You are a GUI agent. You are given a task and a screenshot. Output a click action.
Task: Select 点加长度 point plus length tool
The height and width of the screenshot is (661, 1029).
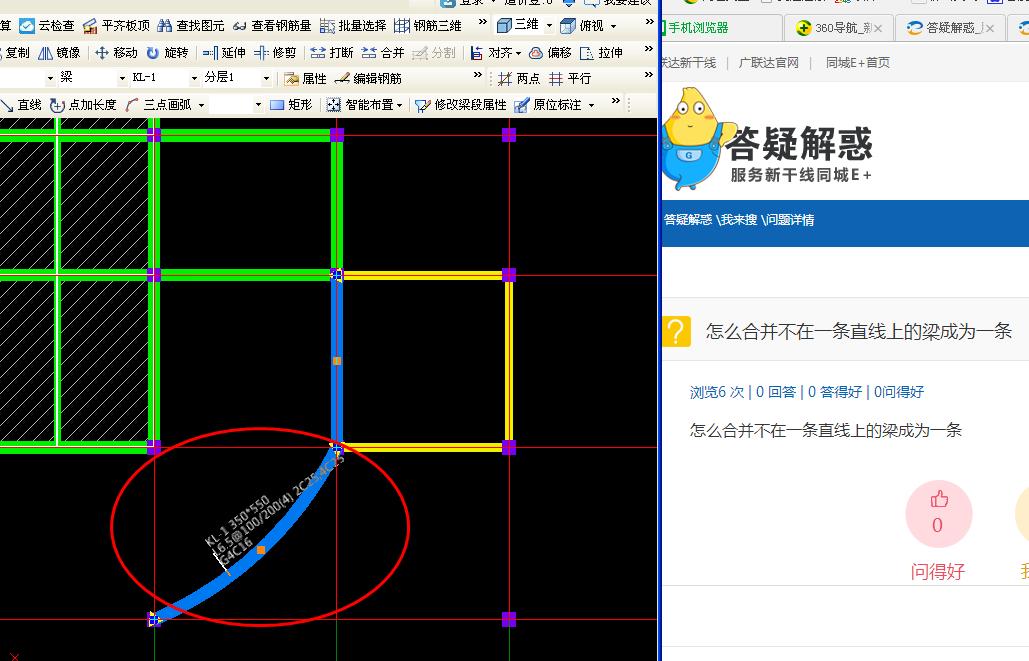point(83,105)
